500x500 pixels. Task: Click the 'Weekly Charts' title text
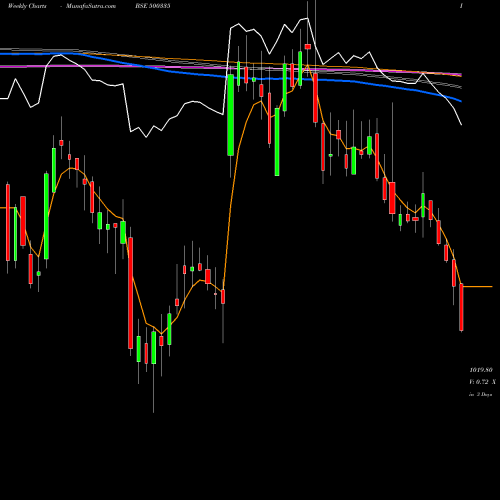27,6
